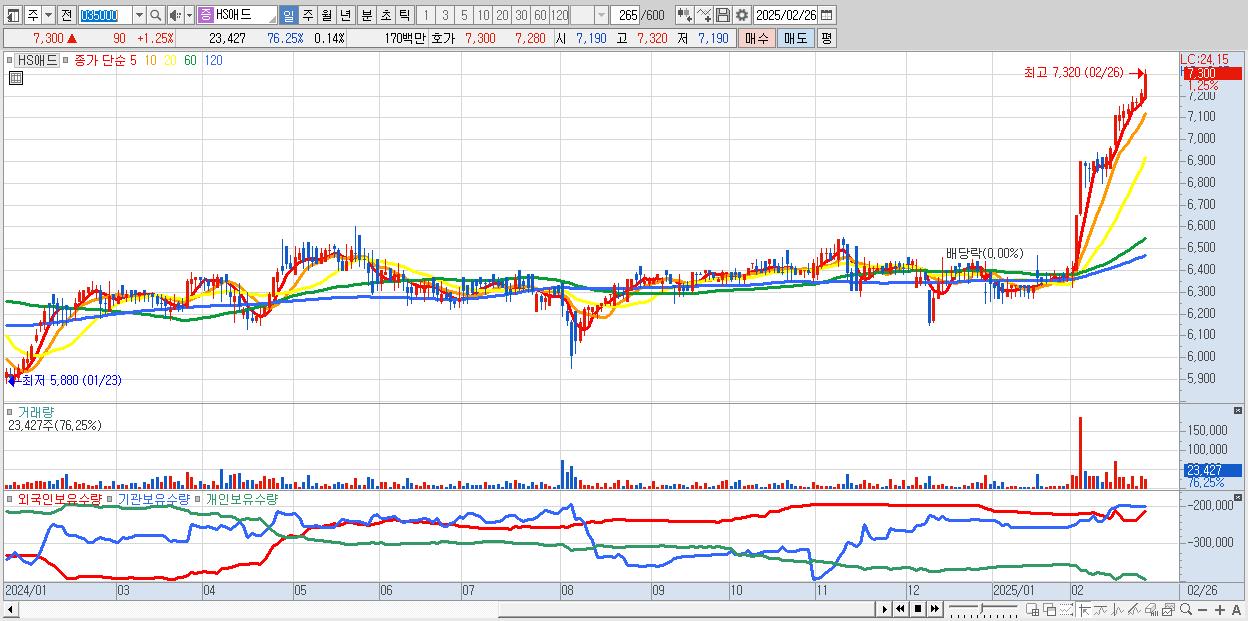Save chart with the floppy disk icon
The height and width of the screenshot is (621, 1248).
point(723,15)
